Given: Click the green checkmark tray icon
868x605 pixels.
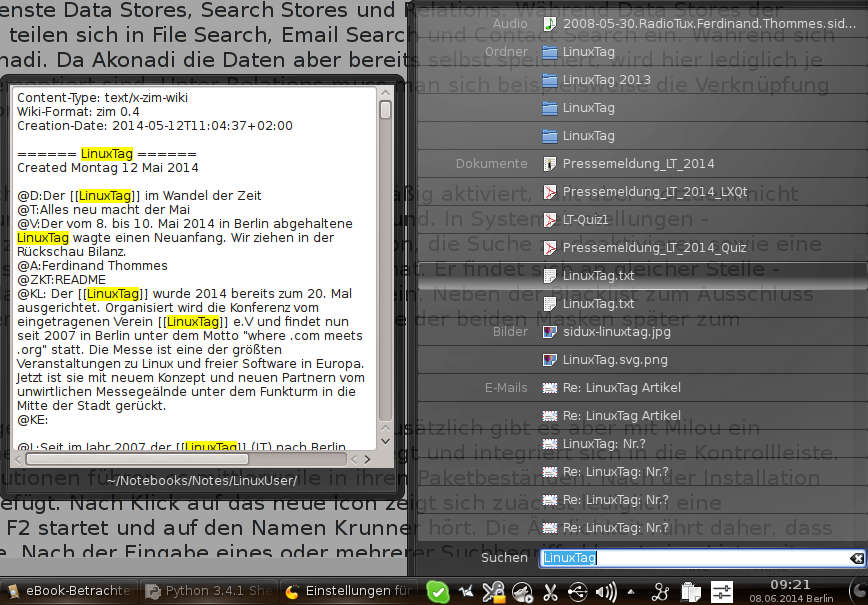Looking at the screenshot, I should point(438,592).
